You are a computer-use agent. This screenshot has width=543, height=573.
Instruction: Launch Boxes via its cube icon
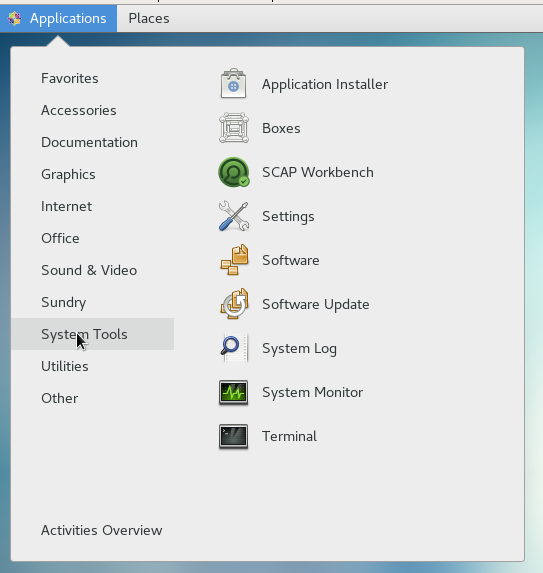[x=234, y=128]
